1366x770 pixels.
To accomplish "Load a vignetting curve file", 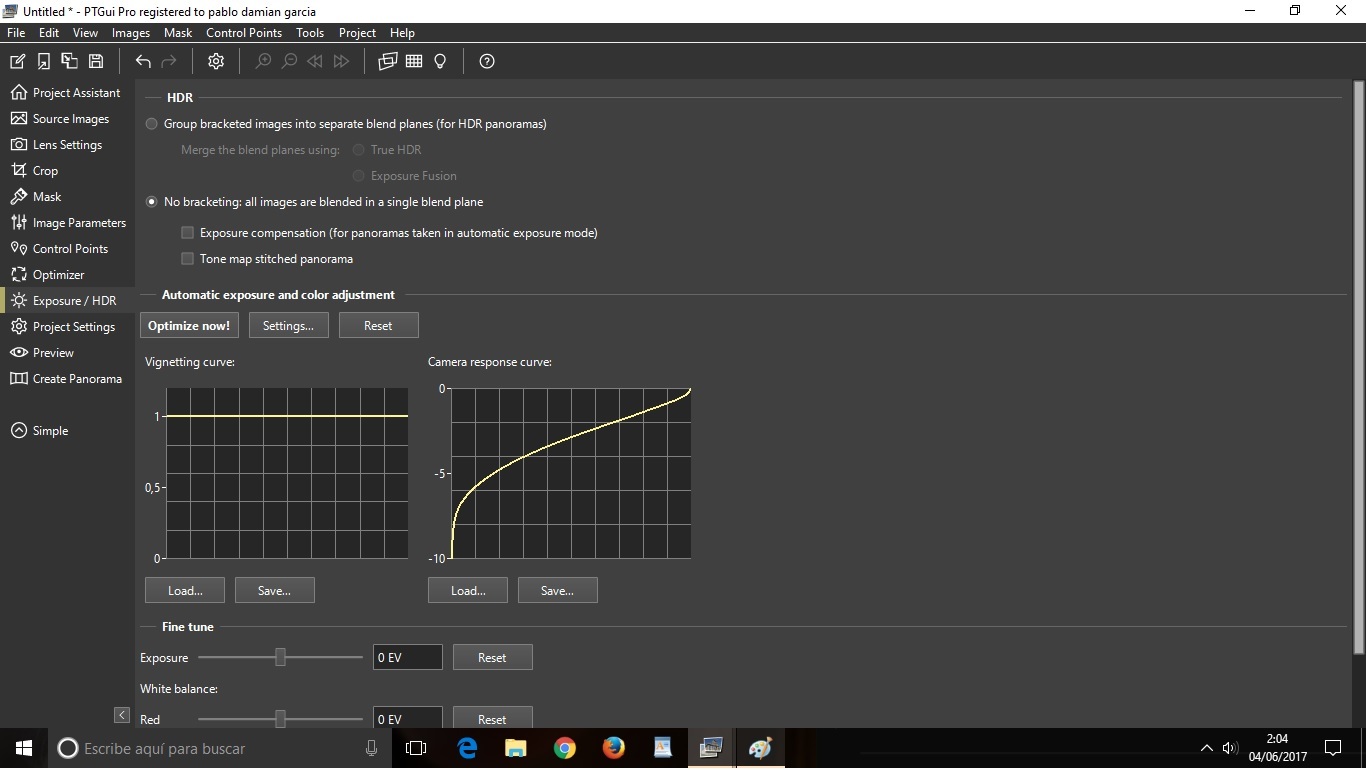I will 185,590.
